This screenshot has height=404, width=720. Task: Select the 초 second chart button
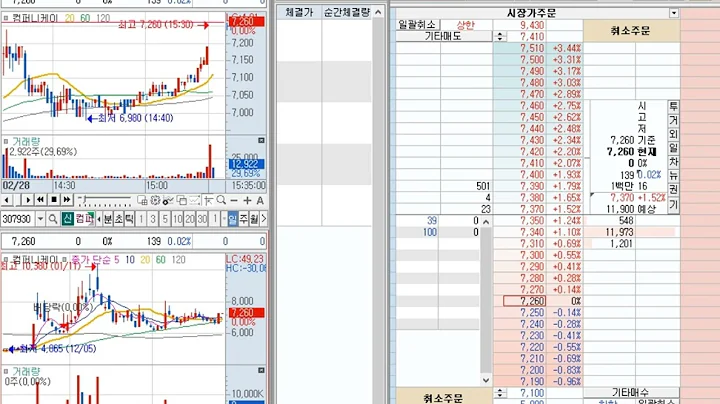(x=118, y=219)
